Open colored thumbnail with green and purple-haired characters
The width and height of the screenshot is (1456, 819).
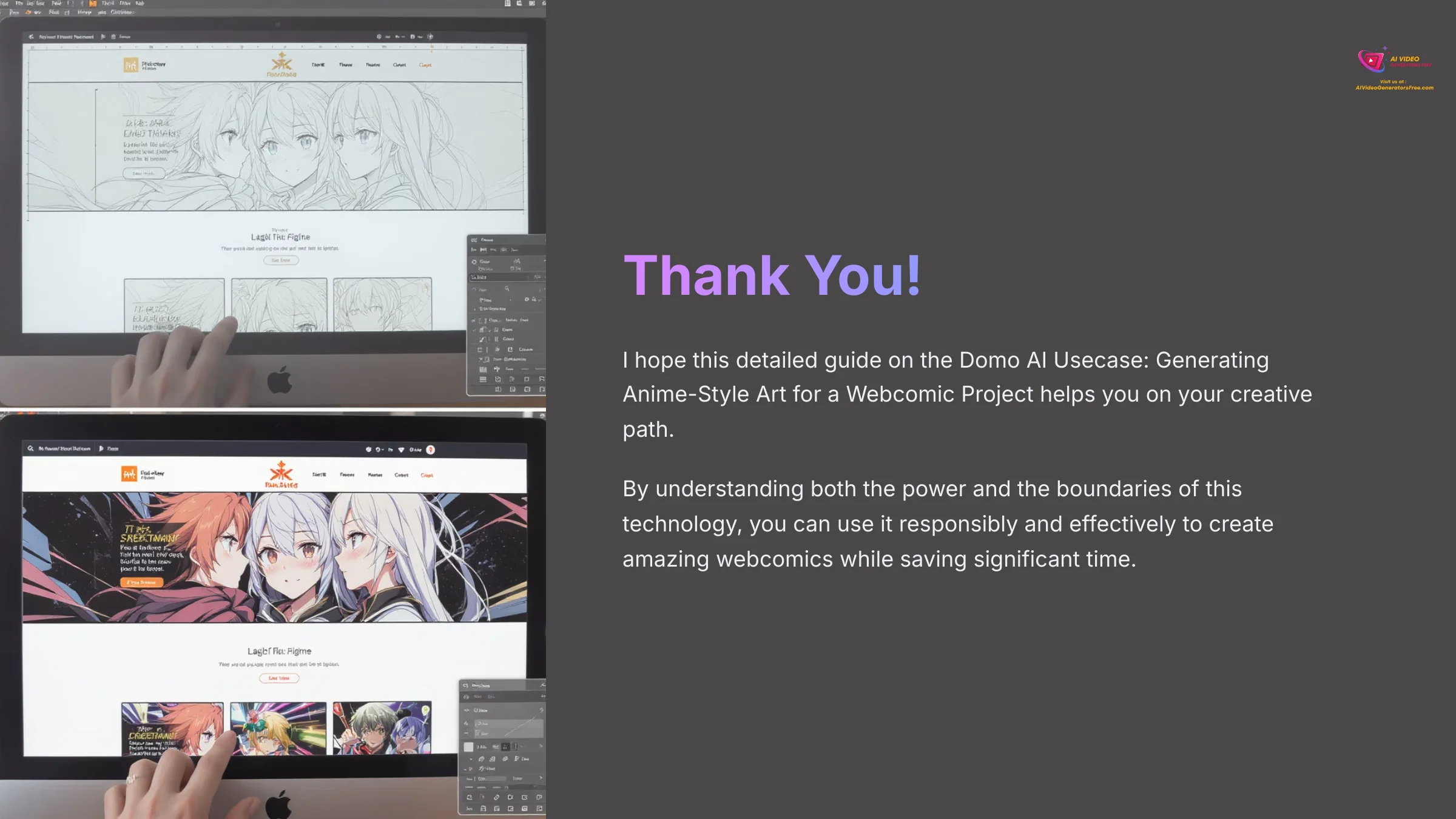(x=382, y=727)
